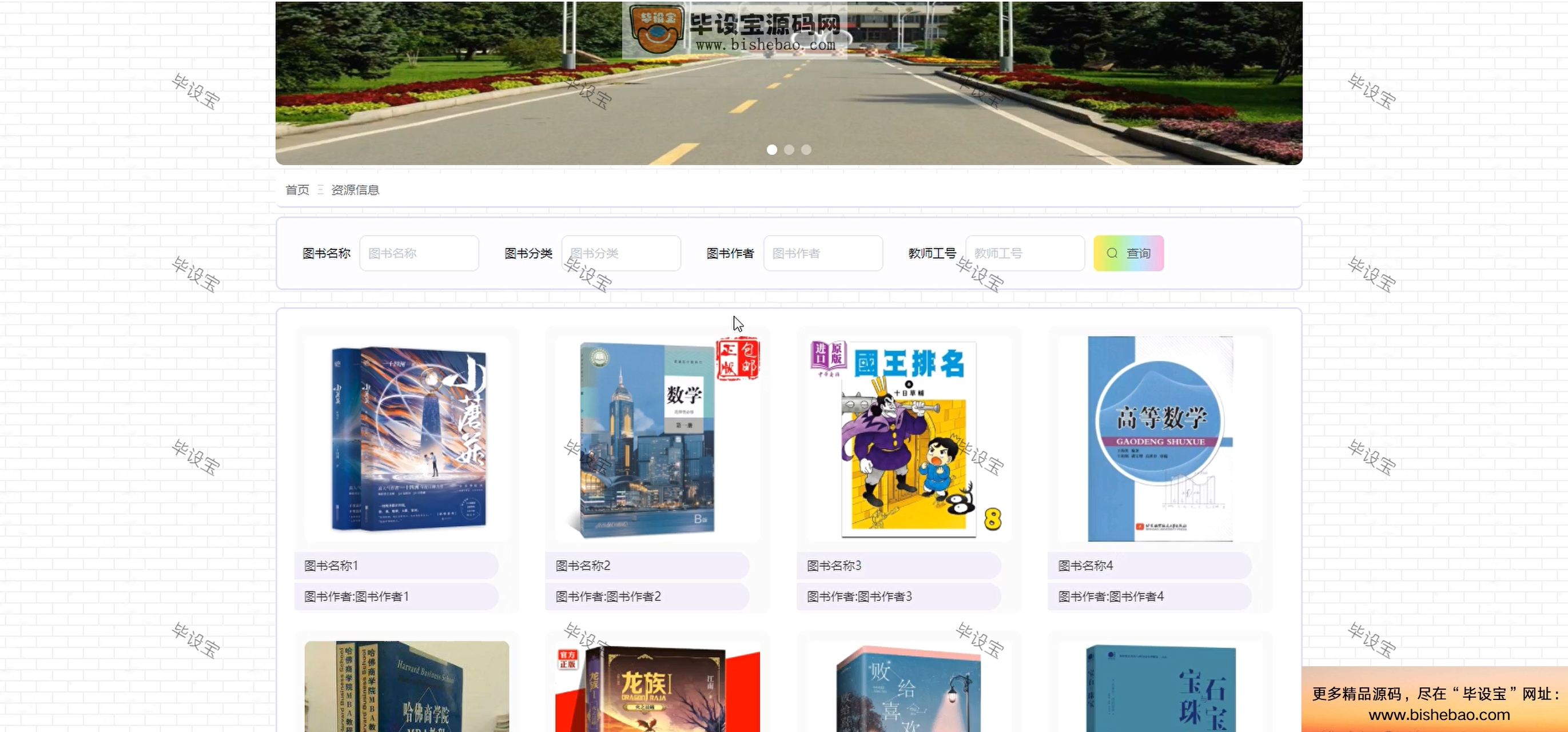
Task: Go to 首页 in the breadcrumb
Action: pos(297,190)
